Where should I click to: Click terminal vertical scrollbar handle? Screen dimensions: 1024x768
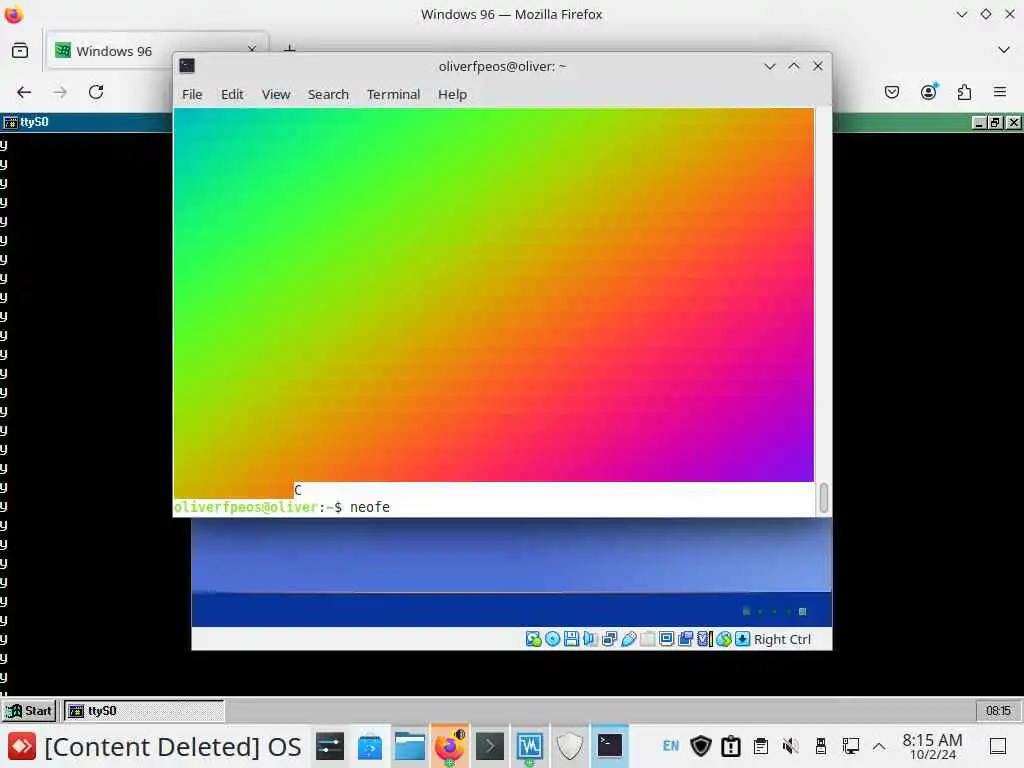pos(824,498)
